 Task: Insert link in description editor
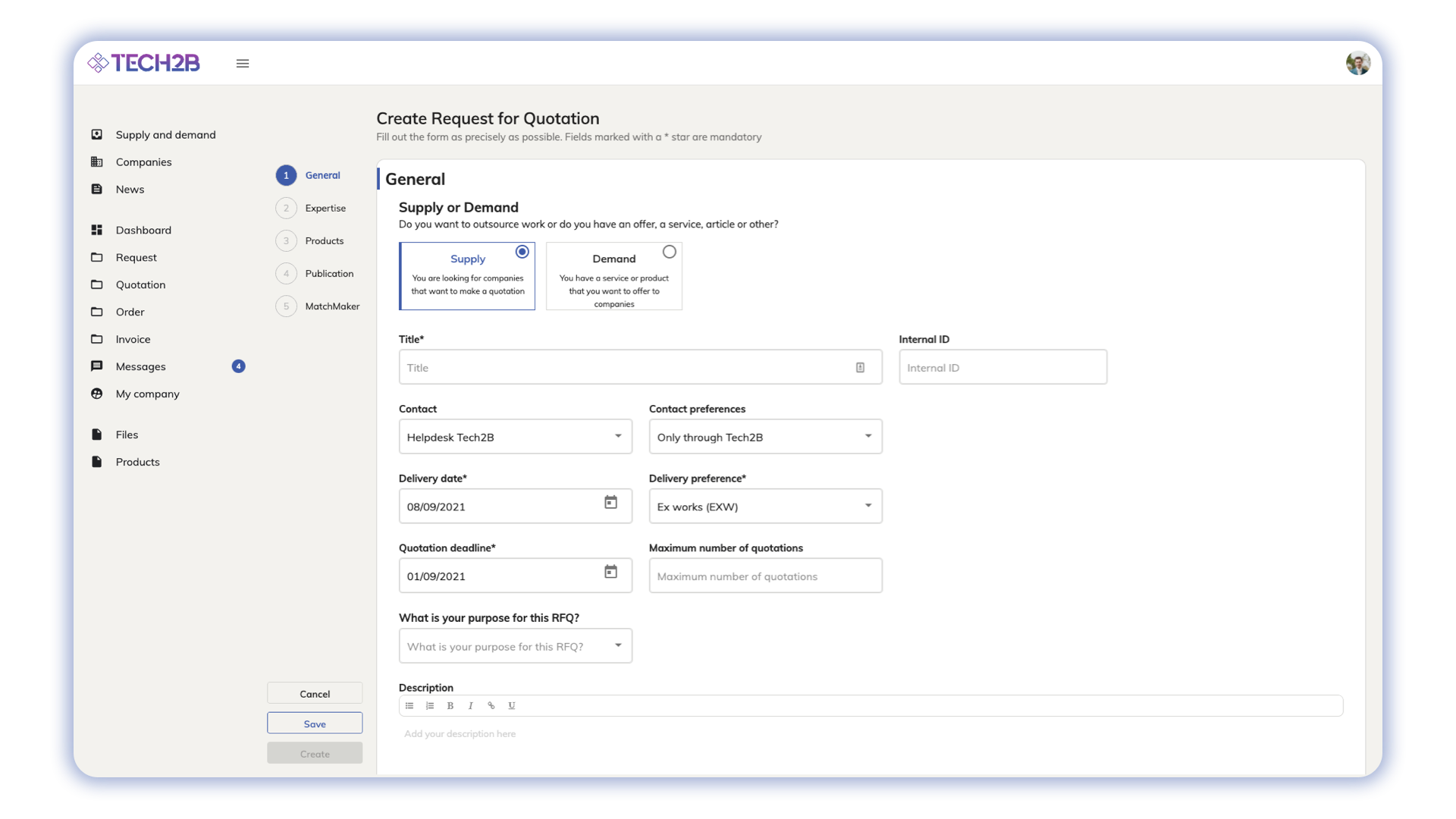coord(491,706)
